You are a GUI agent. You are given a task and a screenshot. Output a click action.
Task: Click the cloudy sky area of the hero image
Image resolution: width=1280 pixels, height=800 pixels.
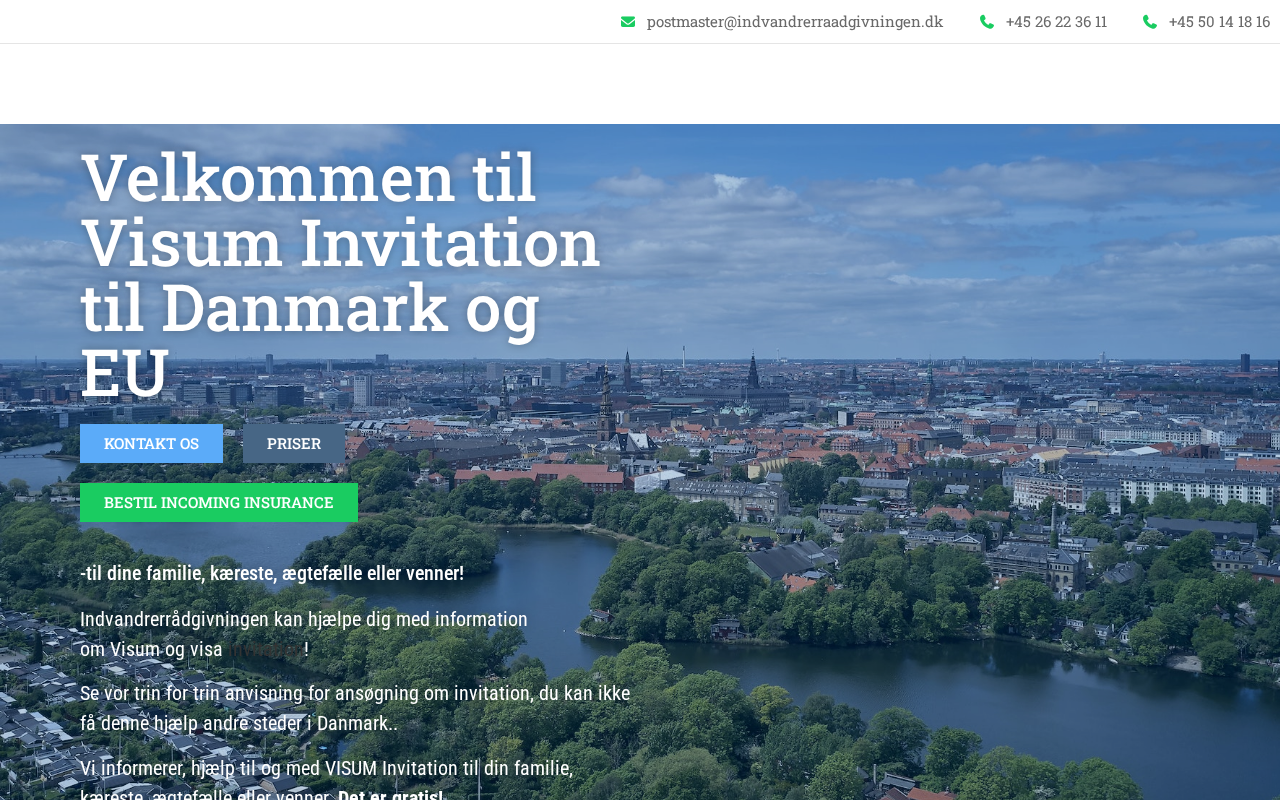pyautogui.click(x=950, y=230)
